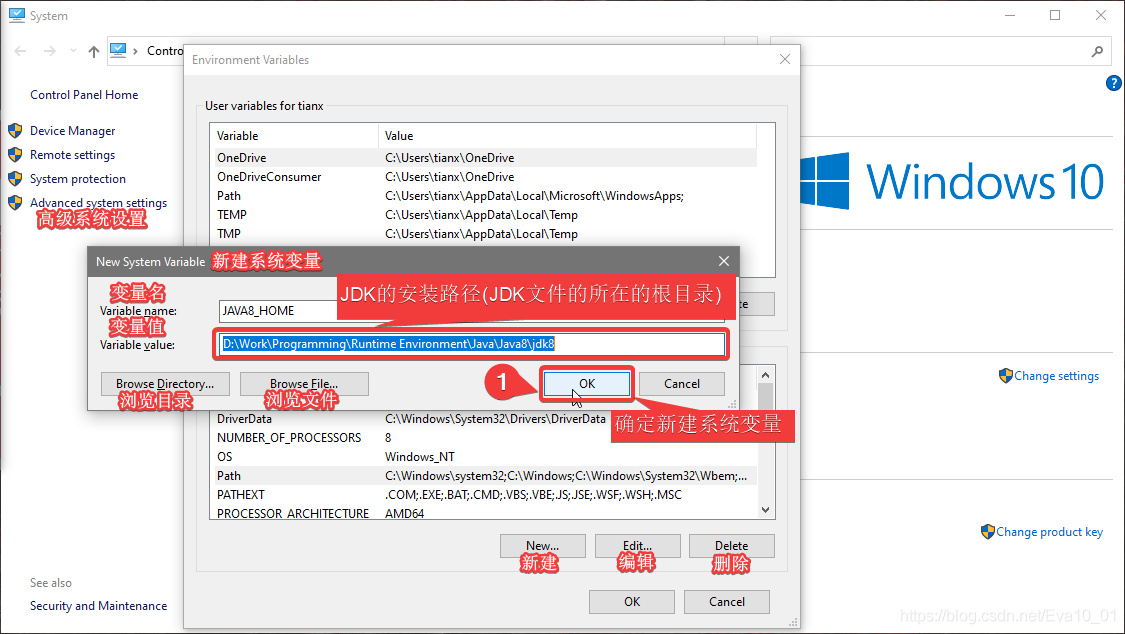This screenshot has width=1125, height=634.
Task: Select PROCESSOR_ARCHITECTURE system variable row
Action: coord(484,513)
